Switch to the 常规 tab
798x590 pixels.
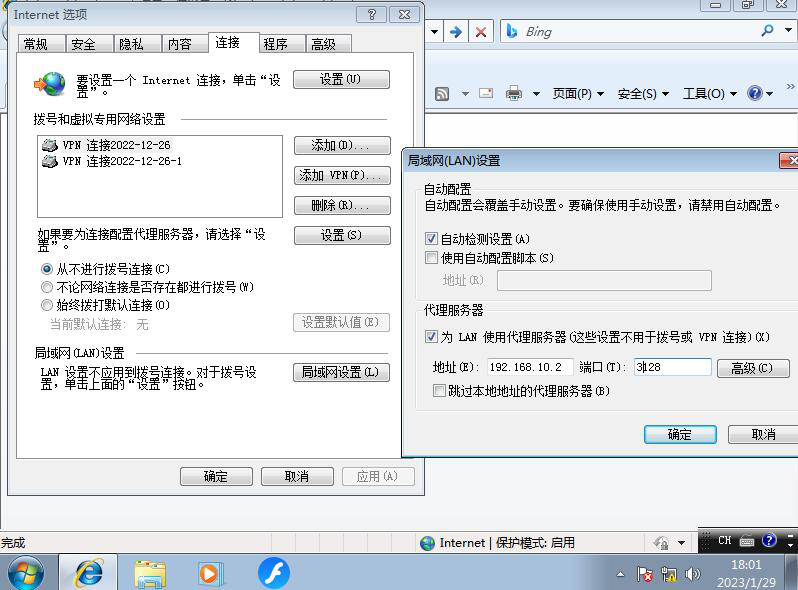coord(41,44)
